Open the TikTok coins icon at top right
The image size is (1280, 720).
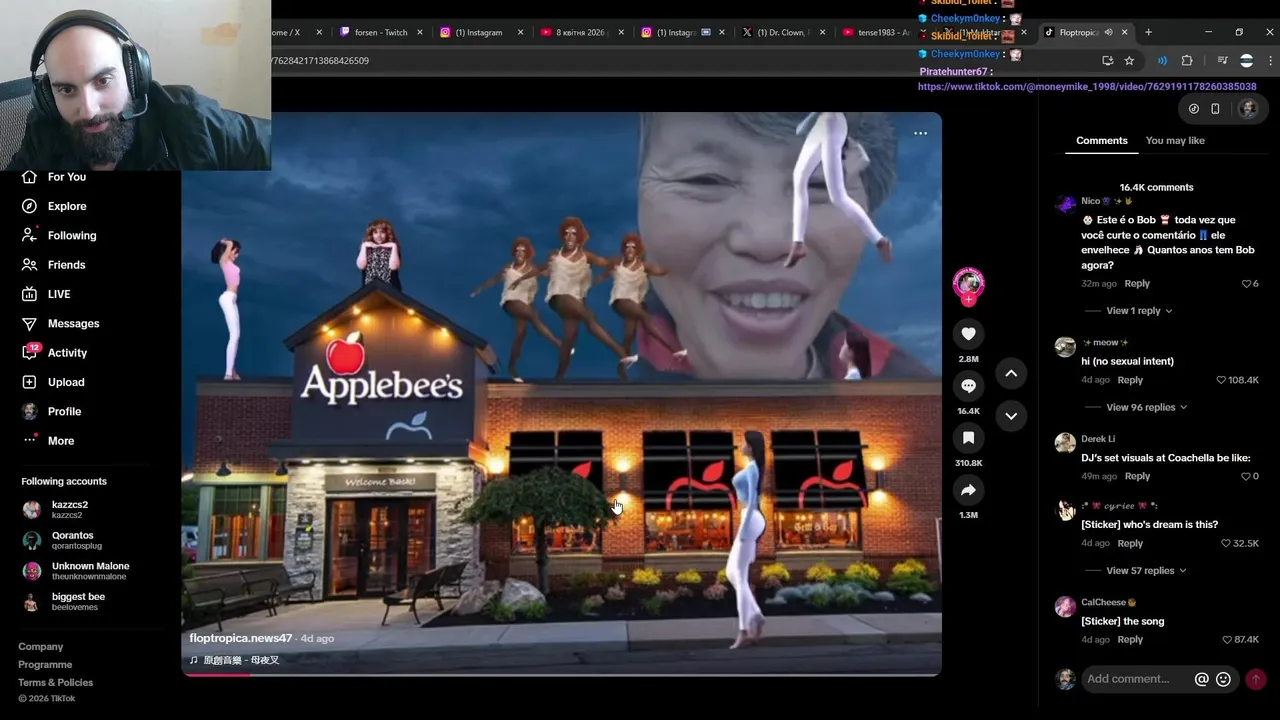pyautogui.click(x=1193, y=109)
